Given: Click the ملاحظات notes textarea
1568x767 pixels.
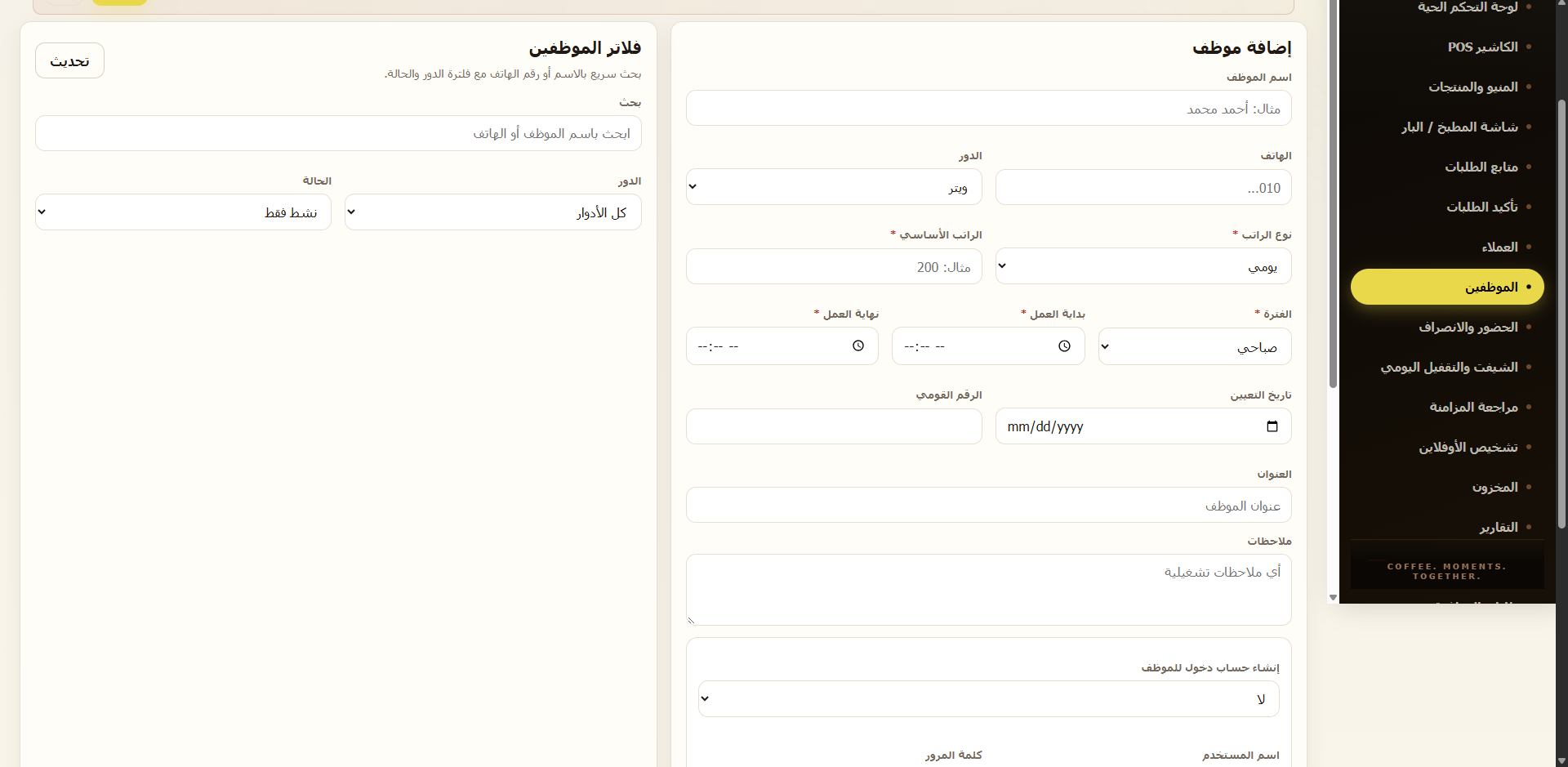Looking at the screenshot, I should [989, 590].
